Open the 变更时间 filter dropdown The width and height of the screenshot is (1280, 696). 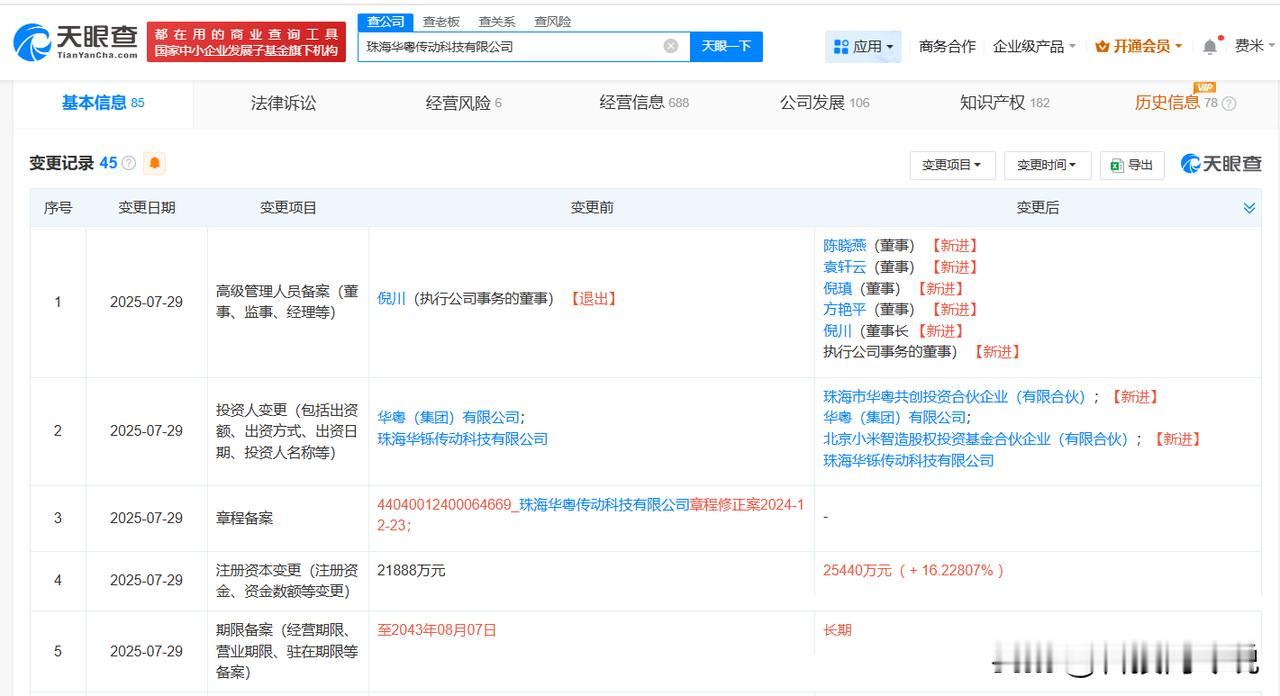pos(1047,165)
